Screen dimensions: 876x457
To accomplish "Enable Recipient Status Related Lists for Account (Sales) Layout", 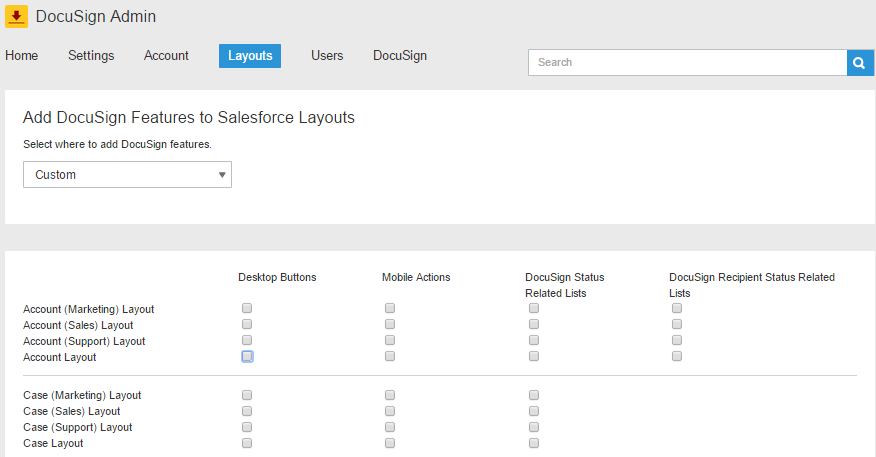I will pos(677,324).
